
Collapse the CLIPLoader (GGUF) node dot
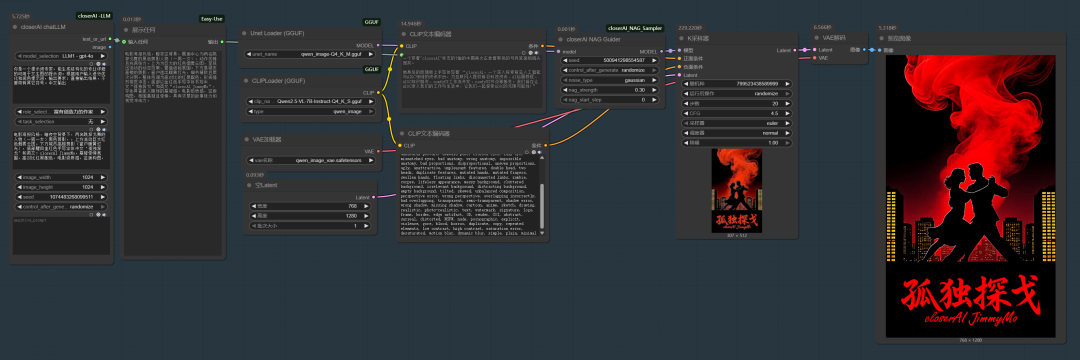coord(245,81)
